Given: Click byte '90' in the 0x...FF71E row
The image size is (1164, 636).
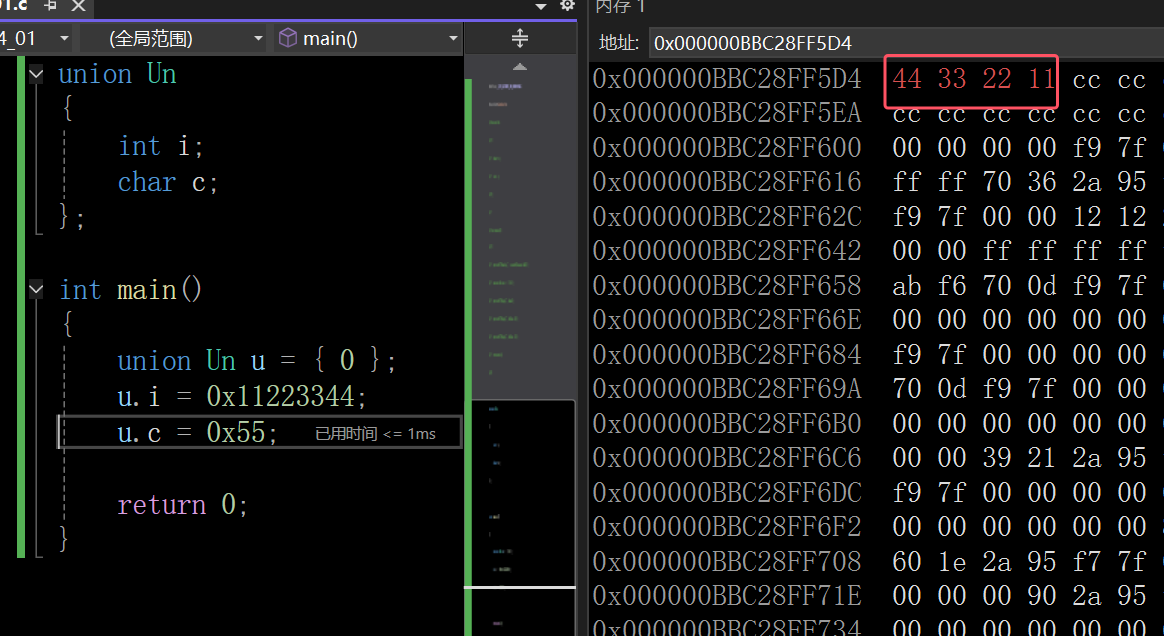Looking at the screenshot, I should pos(1042,596).
